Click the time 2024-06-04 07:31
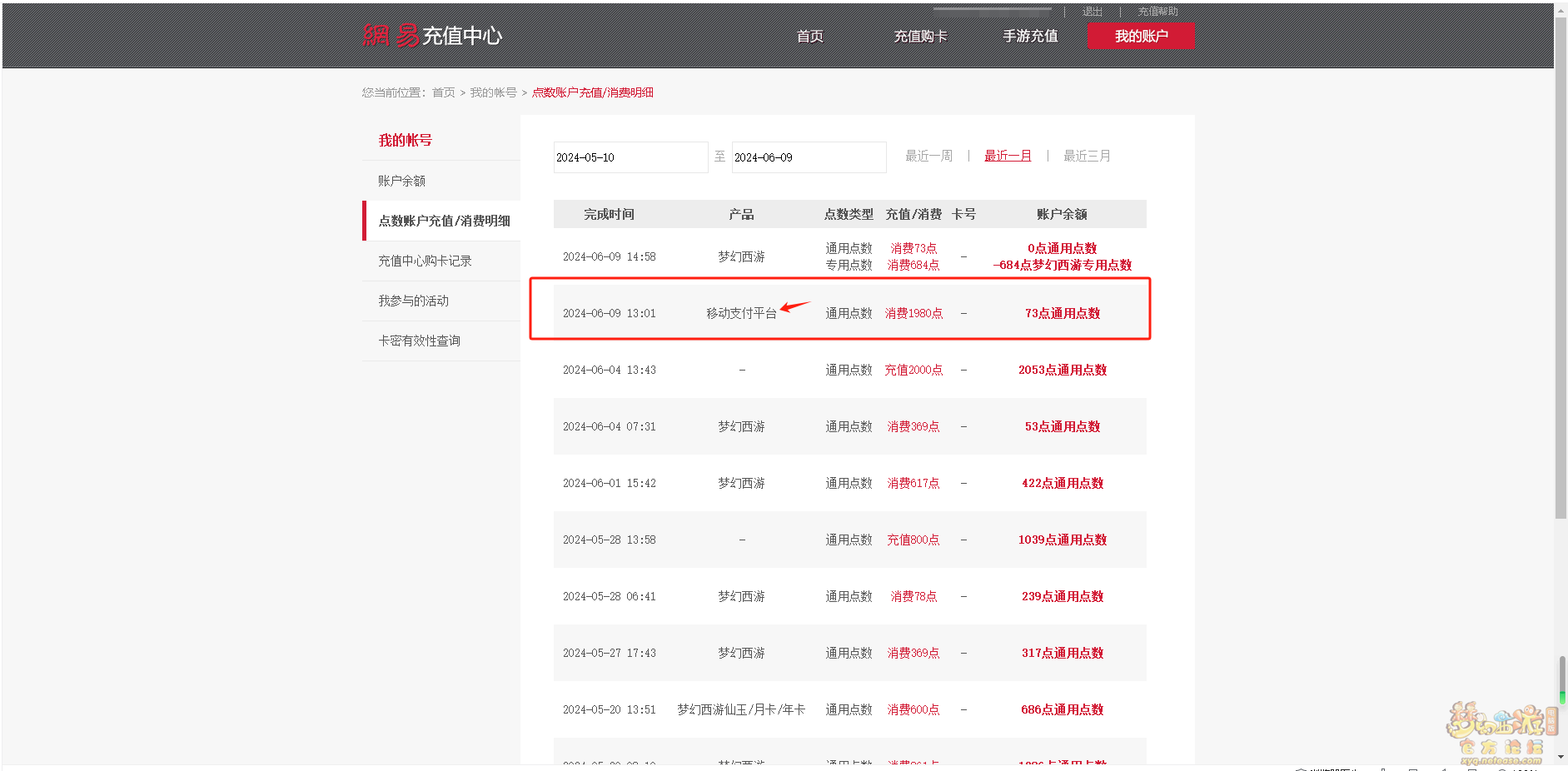The width and height of the screenshot is (1568, 771). point(609,426)
